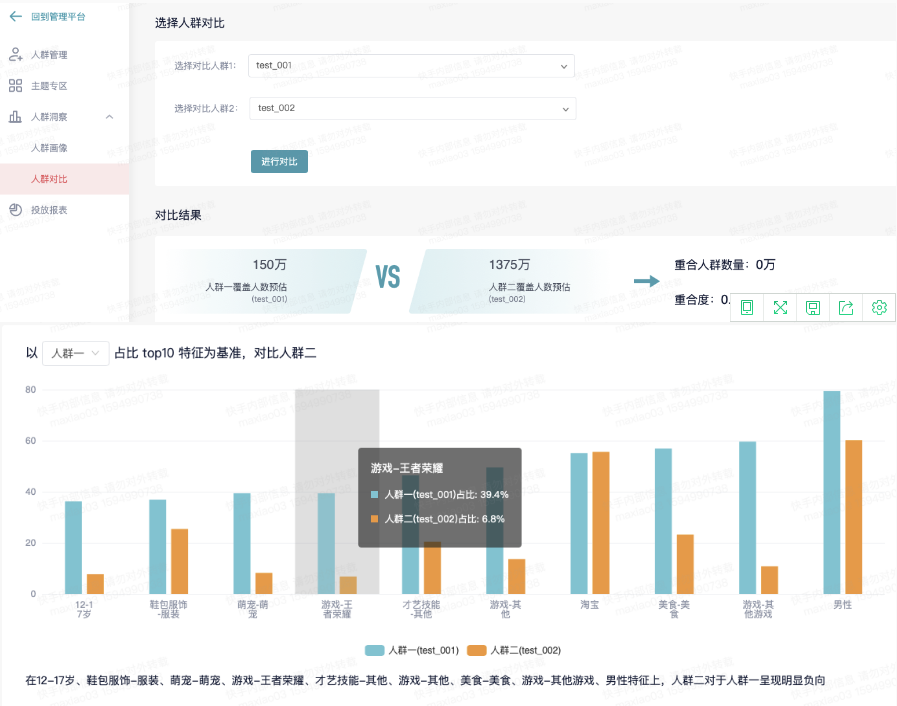The width and height of the screenshot is (897, 706).
Task: Click the fullscreen expand arrows icon
Action: 780,308
